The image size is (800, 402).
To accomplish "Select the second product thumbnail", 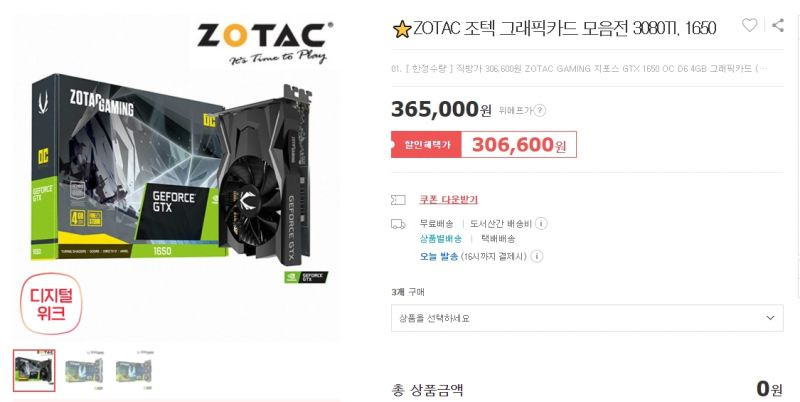I will click(x=84, y=370).
